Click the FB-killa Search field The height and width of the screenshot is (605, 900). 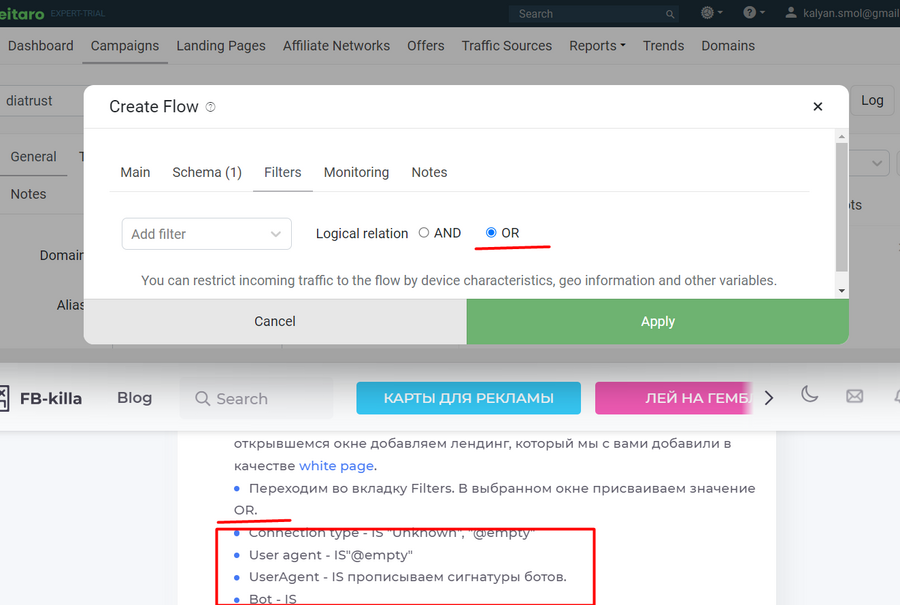[257, 398]
